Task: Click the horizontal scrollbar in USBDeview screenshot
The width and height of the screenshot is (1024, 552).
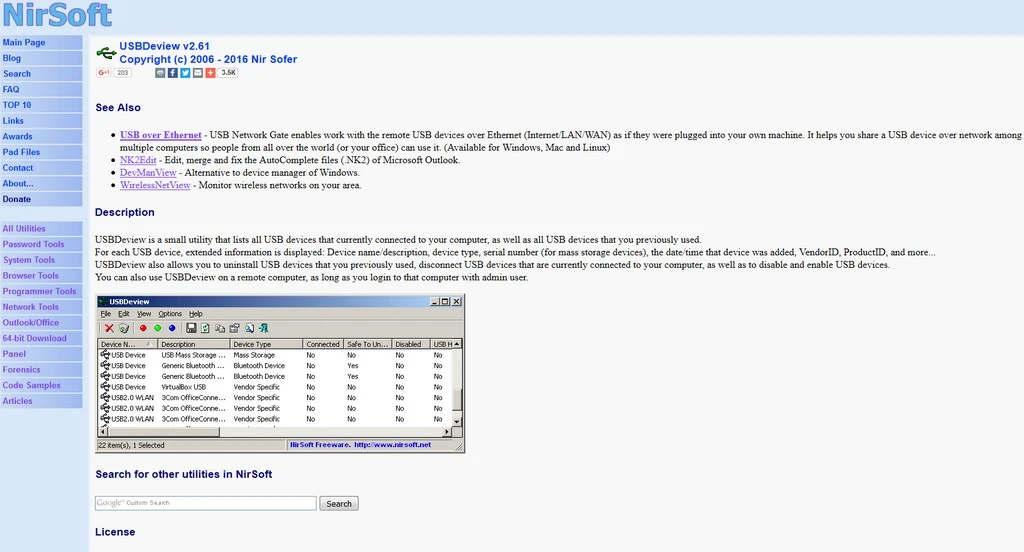Action: coord(274,432)
